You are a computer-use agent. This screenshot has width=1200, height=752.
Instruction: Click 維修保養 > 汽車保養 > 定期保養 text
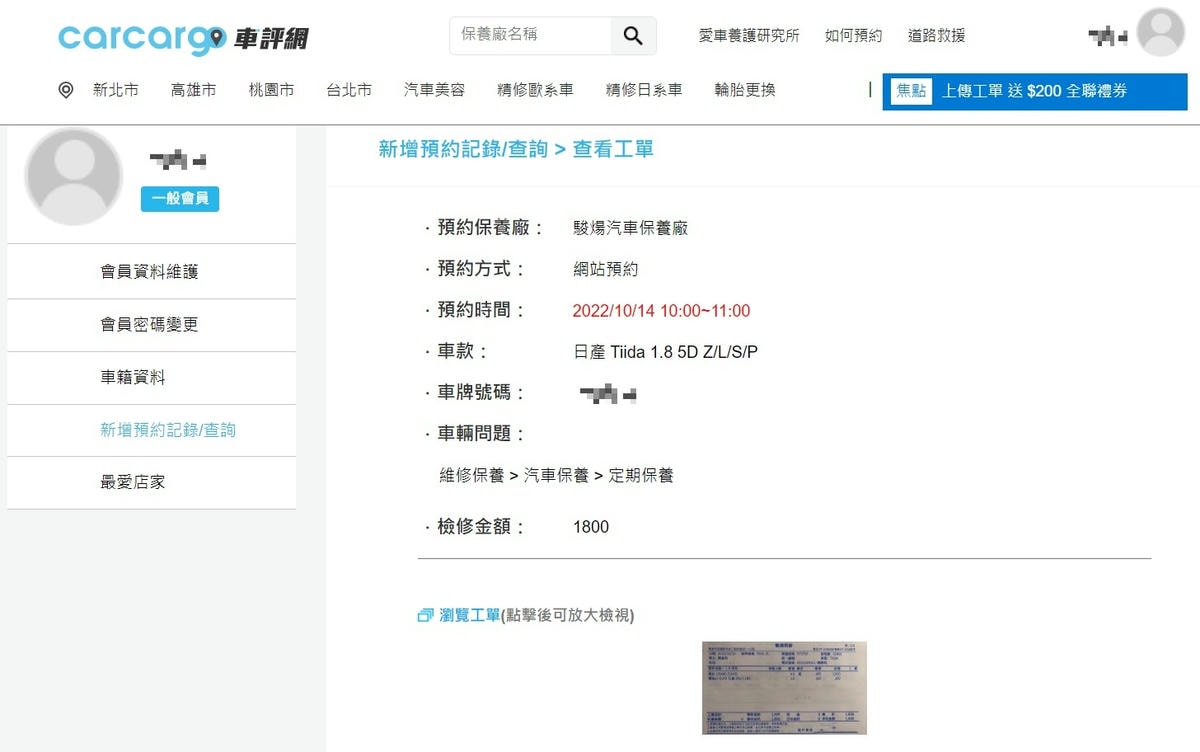tap(556, 476)
